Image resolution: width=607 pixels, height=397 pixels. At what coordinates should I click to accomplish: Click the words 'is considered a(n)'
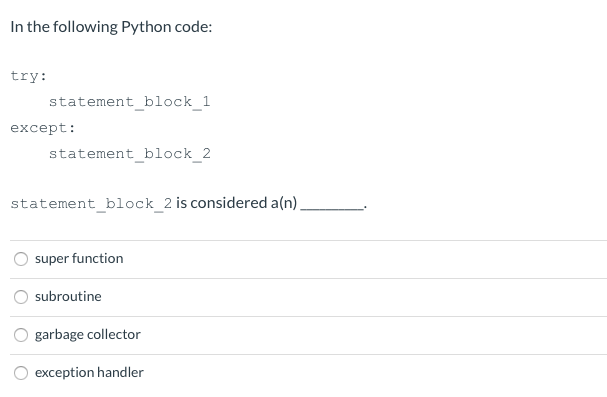click(x=237, y=203)
